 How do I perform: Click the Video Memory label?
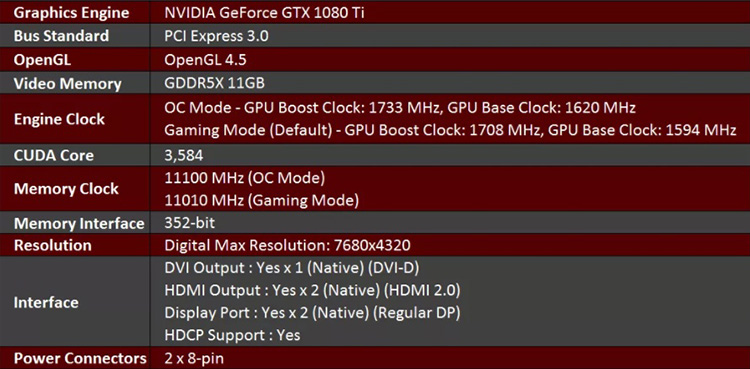tap(67, 84)
